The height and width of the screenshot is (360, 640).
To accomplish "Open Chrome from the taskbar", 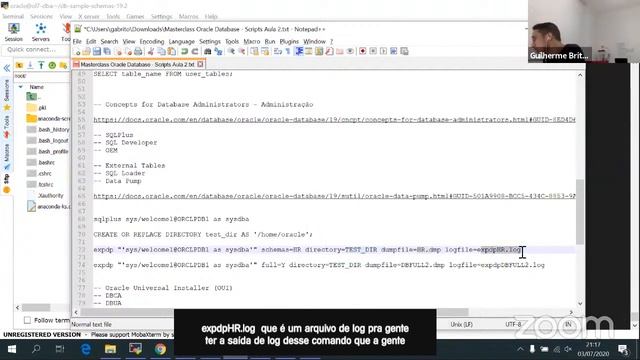I will point(160,349).
